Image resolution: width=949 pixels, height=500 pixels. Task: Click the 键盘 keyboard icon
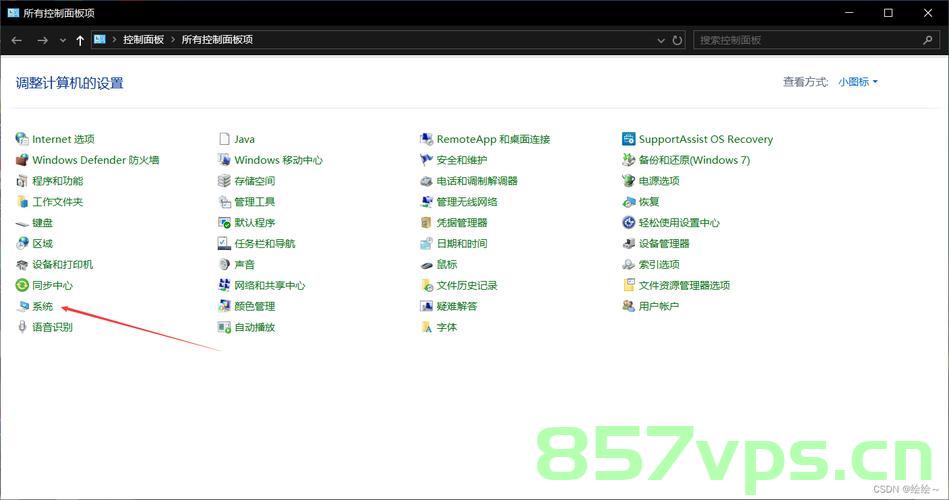(22, 223)
